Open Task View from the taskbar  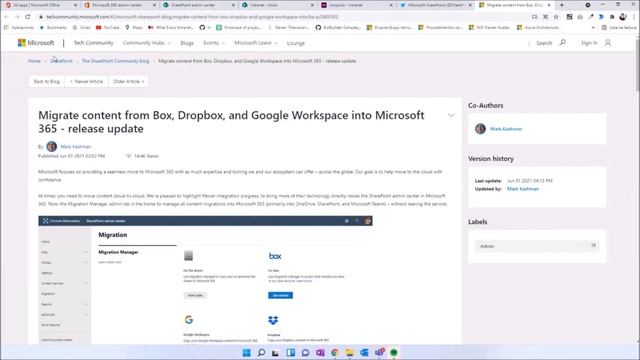point(276,353)
